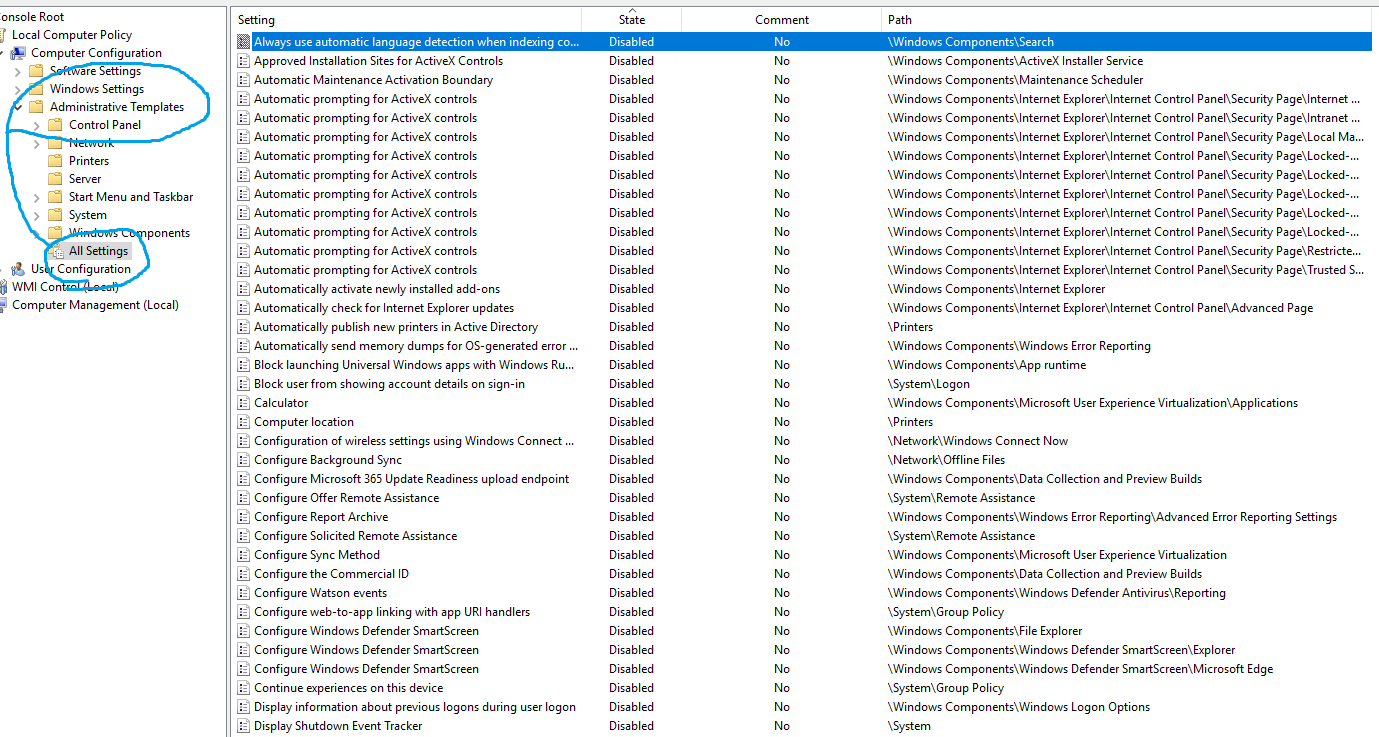Select 'Automatically activate newly installed add-ons' setting
The image size is (1379, 737).
(377, 289)
